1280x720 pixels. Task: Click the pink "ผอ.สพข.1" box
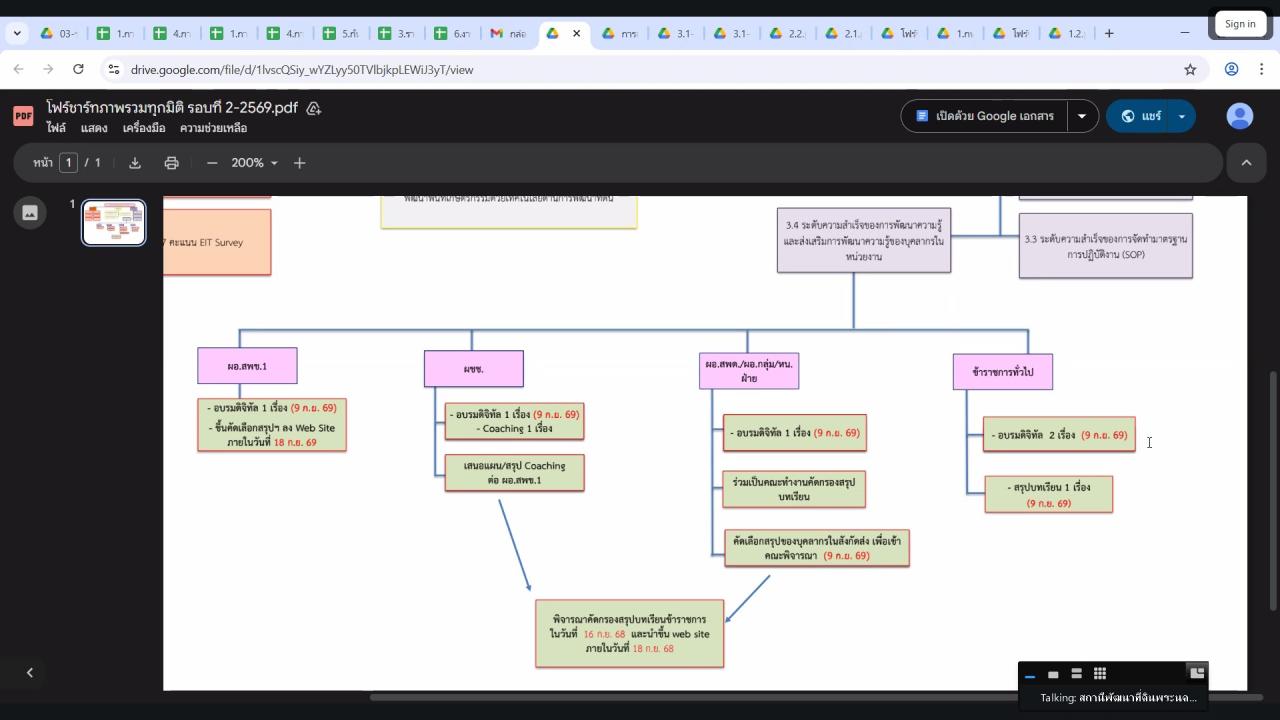[x=247, y=366]
